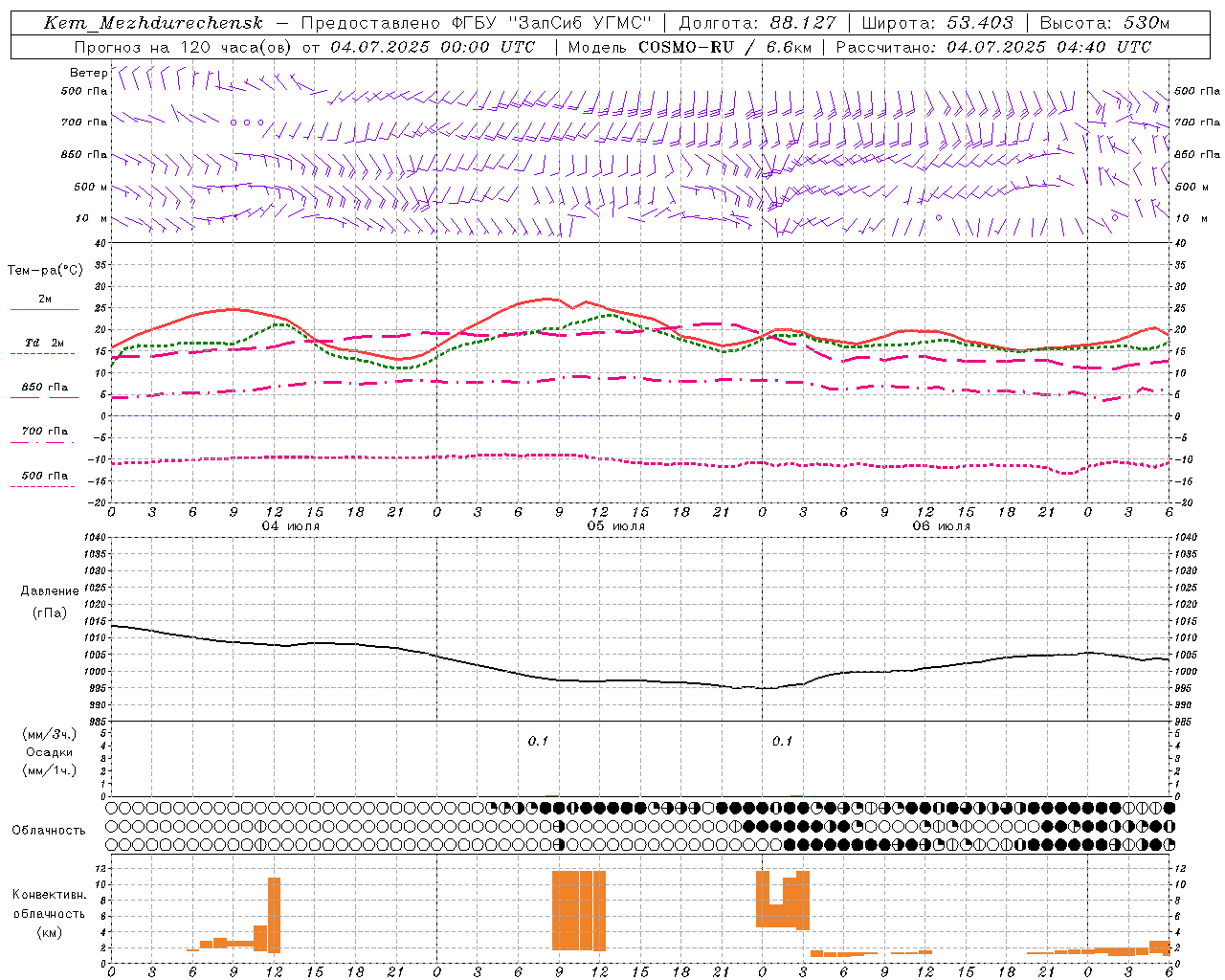The image size is (1225, 980).
Task: Click the 06 июля date label
Action: pos(942,526)
